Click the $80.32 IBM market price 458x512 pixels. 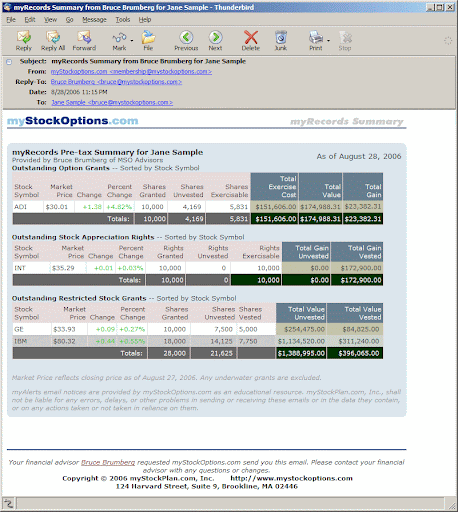[64, 341]
